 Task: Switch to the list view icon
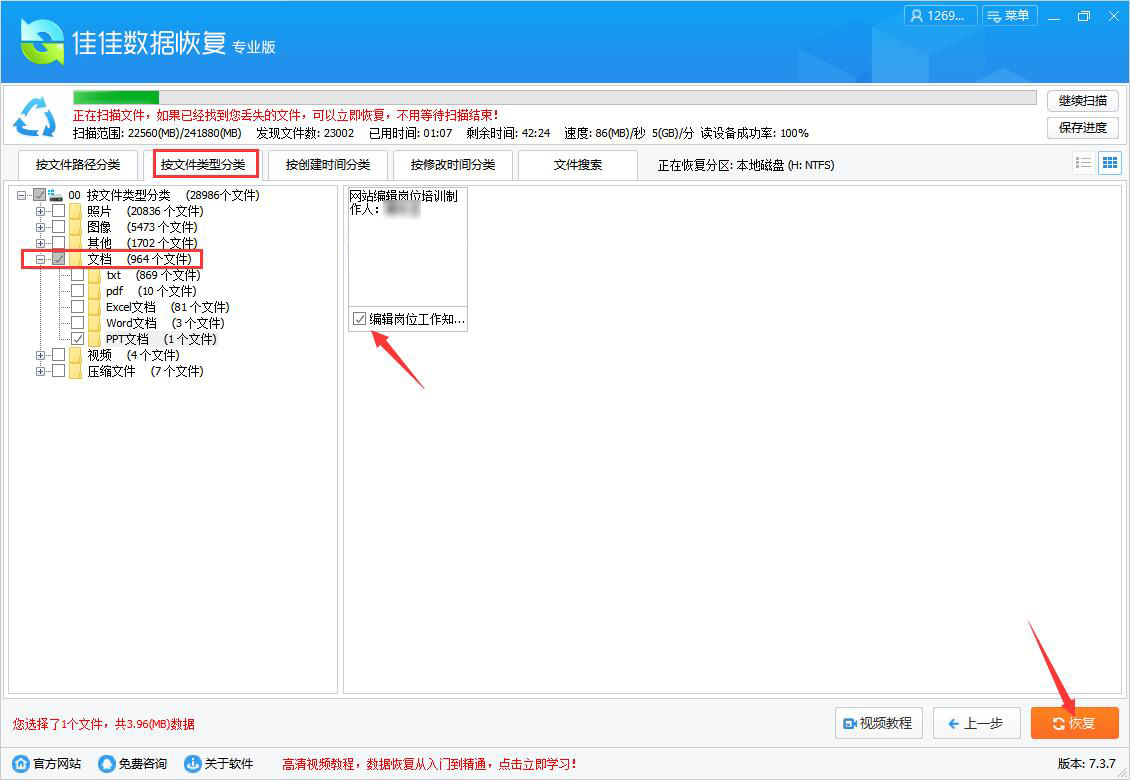1084,163
